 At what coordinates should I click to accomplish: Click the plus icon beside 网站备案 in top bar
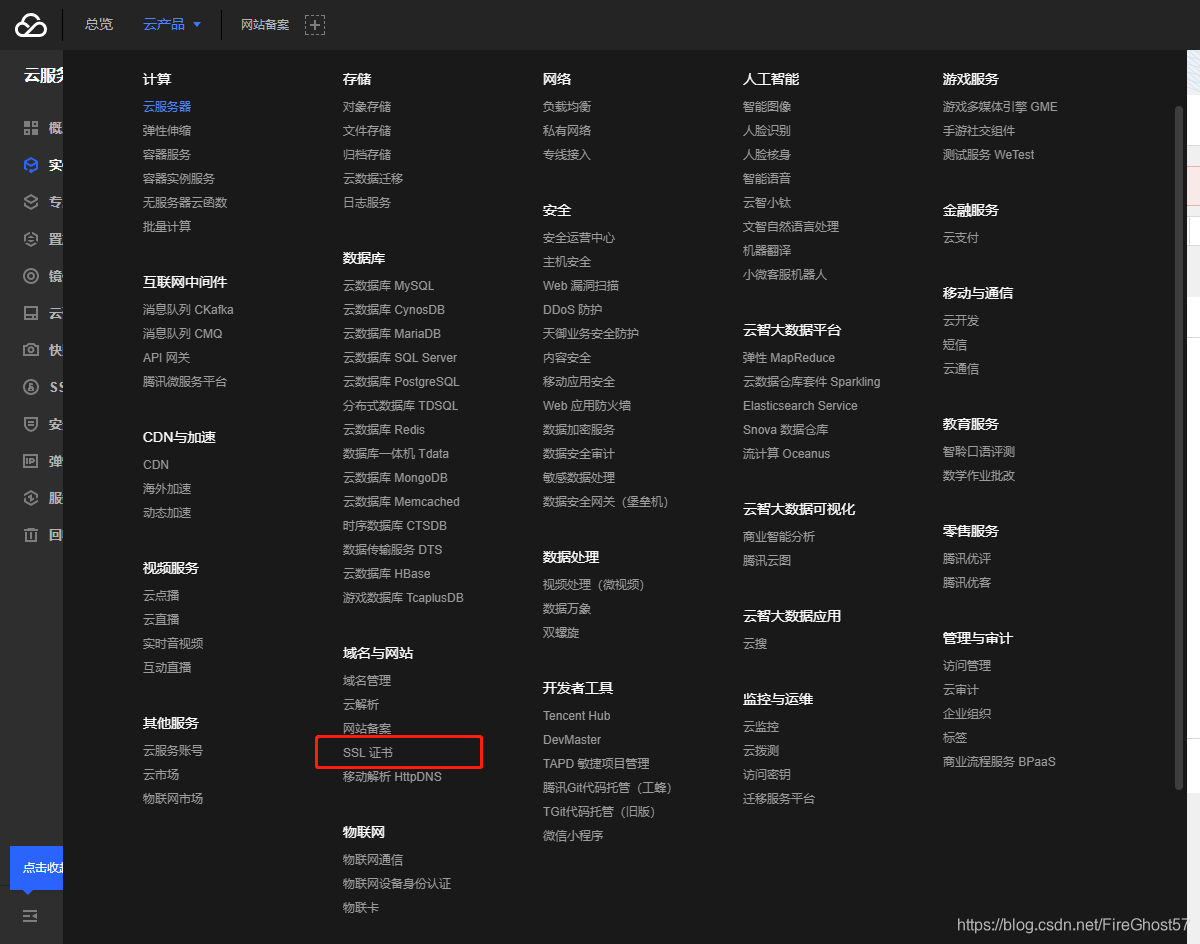pyautogui.click(x=315, y=25)
